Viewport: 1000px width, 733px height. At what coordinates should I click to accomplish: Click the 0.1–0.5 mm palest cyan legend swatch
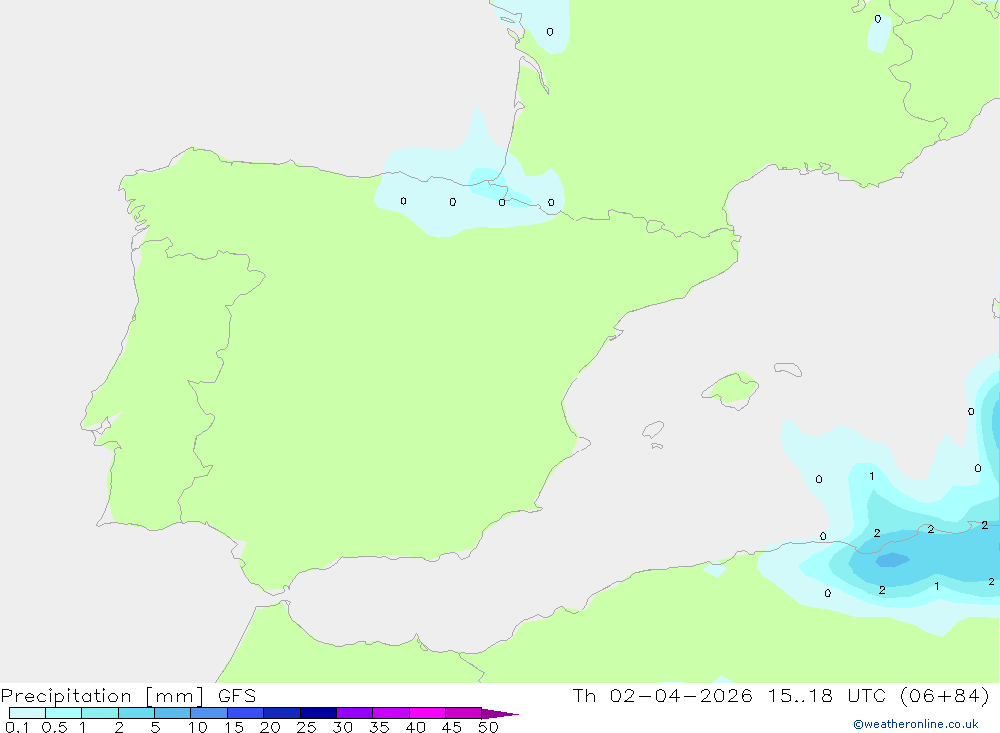pos(27,713)
